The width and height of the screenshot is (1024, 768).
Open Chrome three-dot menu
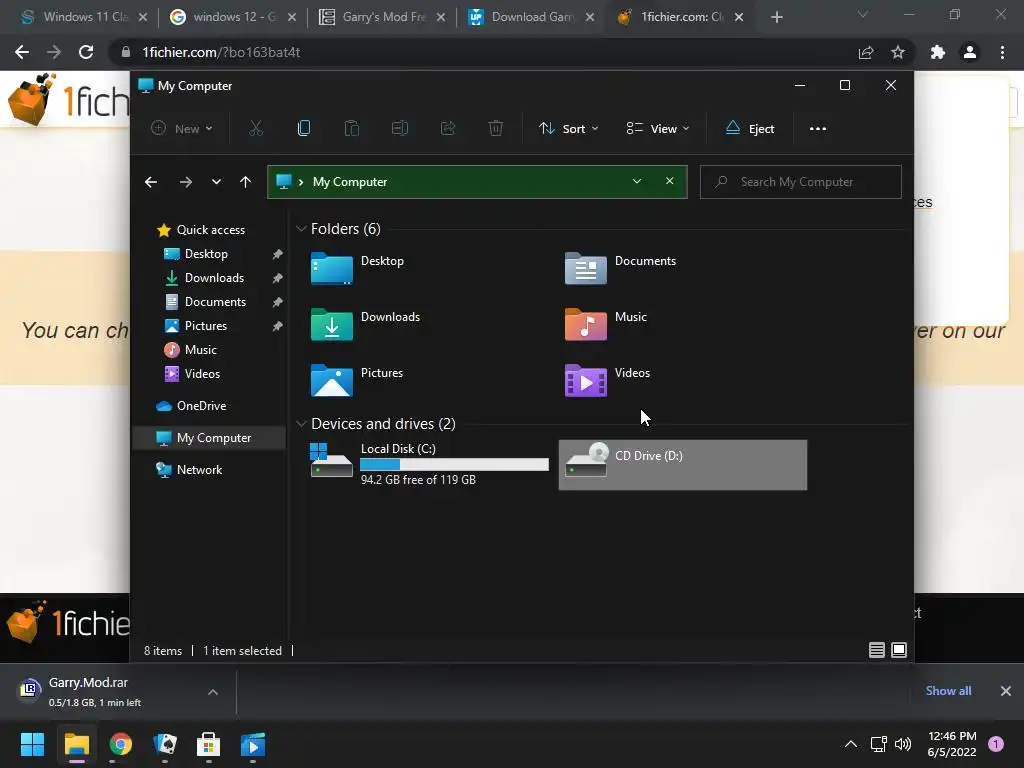pyautogui.click(x=1002, y=52)
